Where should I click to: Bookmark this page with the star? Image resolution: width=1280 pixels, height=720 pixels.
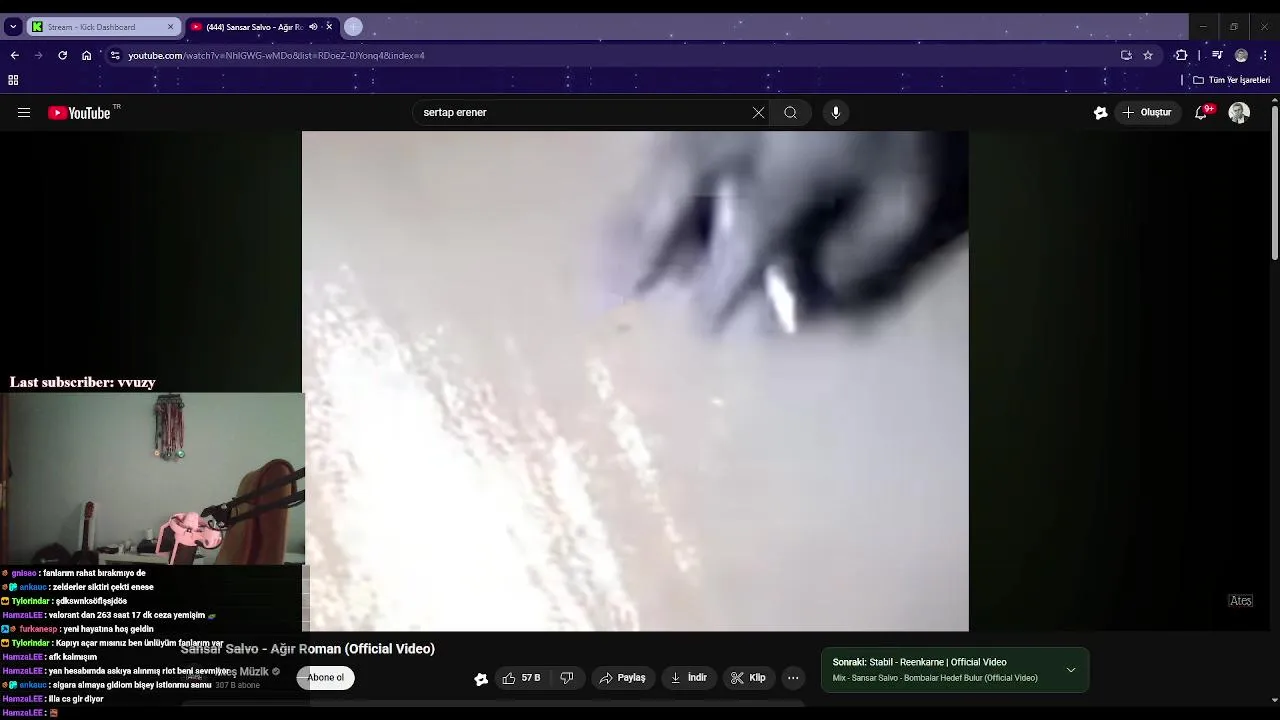point(1148,55)
